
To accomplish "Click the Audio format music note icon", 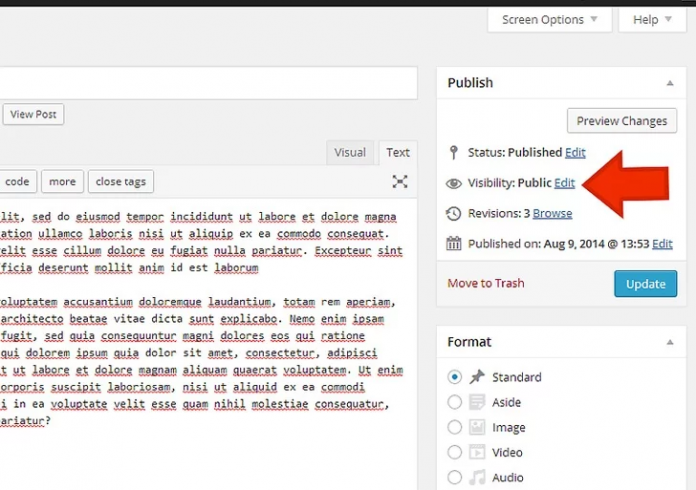I will coord(477,477).
